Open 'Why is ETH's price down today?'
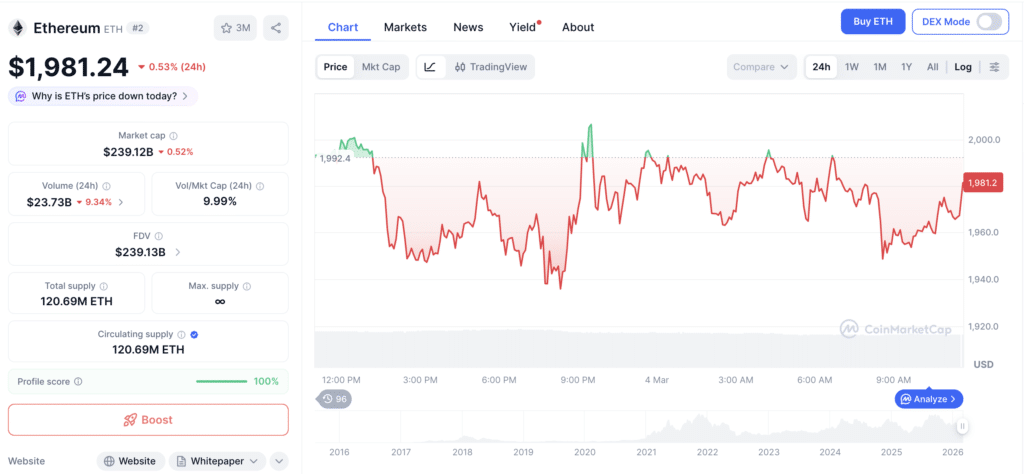 (x=103, y=96)
